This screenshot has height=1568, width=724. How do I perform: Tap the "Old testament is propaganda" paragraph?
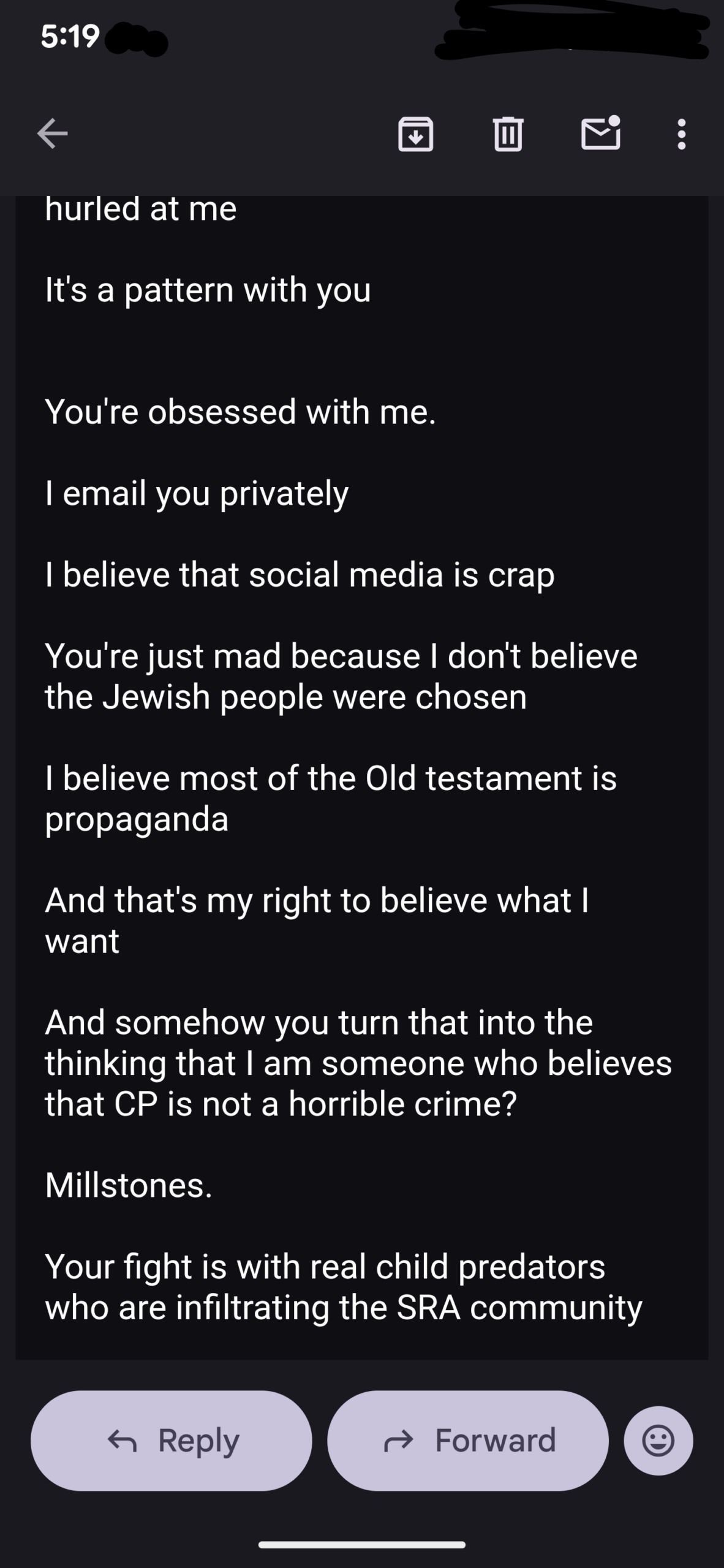click(330, 798)
